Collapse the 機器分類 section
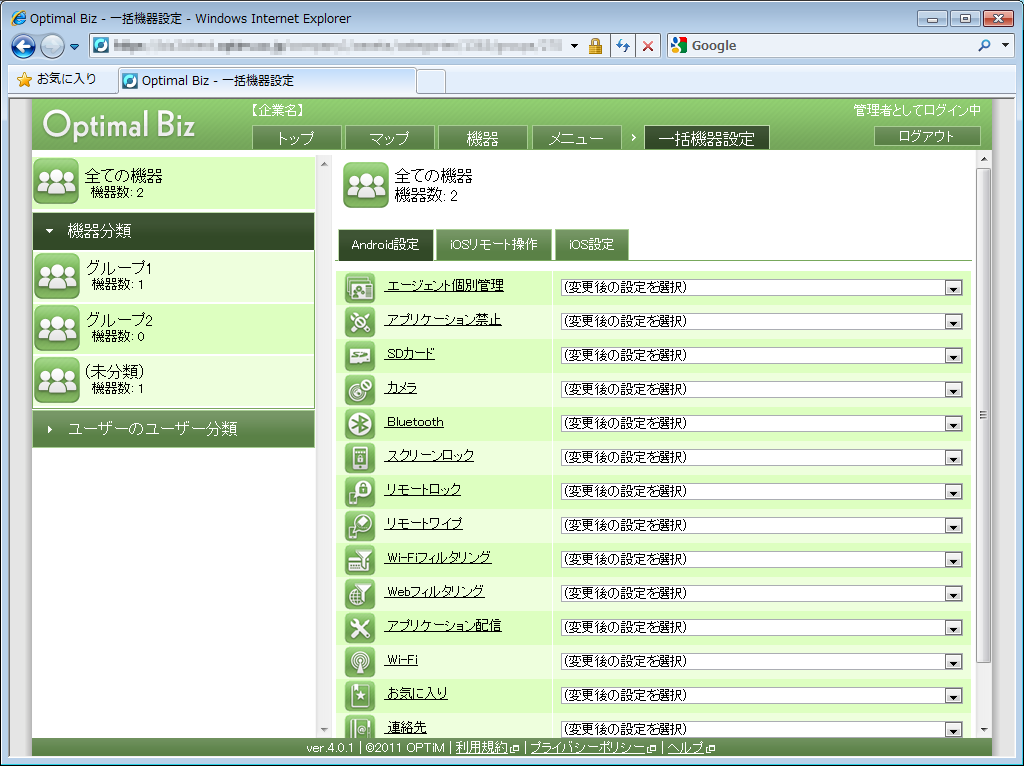 (173, 231)
